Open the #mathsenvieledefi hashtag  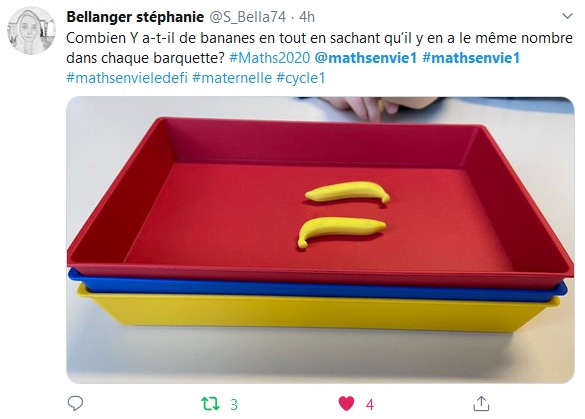point(127,78)
